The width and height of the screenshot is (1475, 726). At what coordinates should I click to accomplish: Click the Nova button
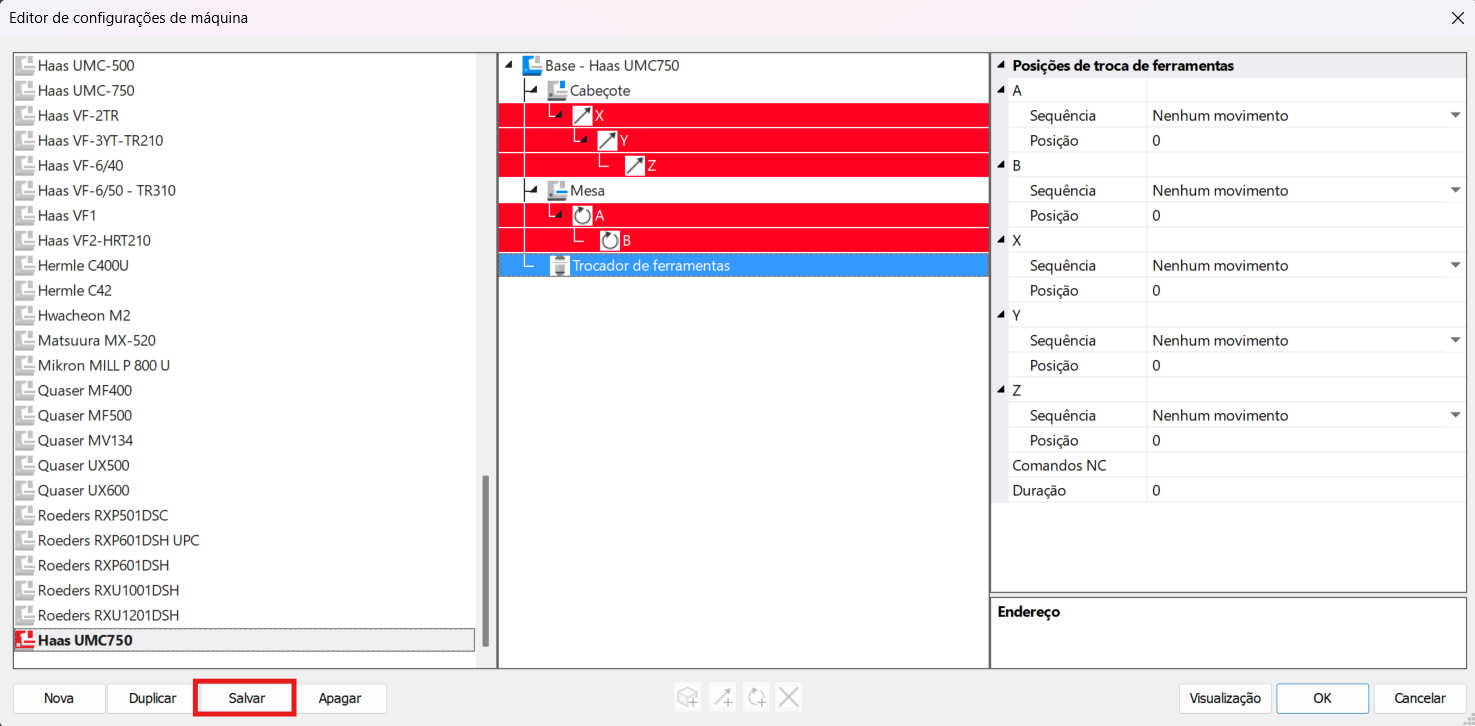(x=59, y=698)
